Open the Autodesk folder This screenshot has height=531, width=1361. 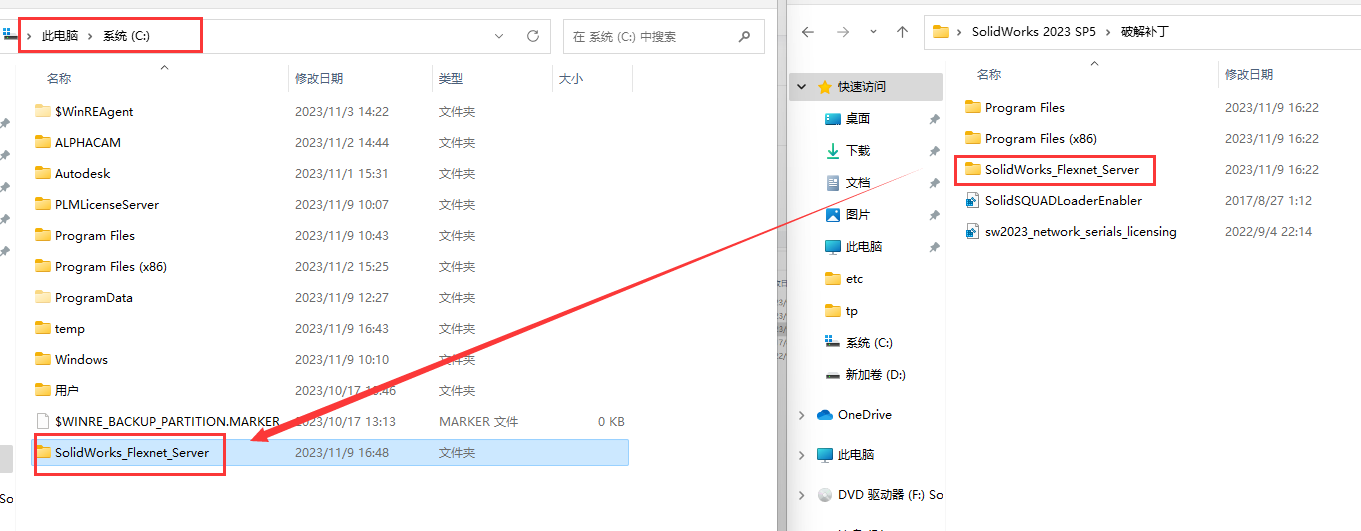click(x=82, y=173)
